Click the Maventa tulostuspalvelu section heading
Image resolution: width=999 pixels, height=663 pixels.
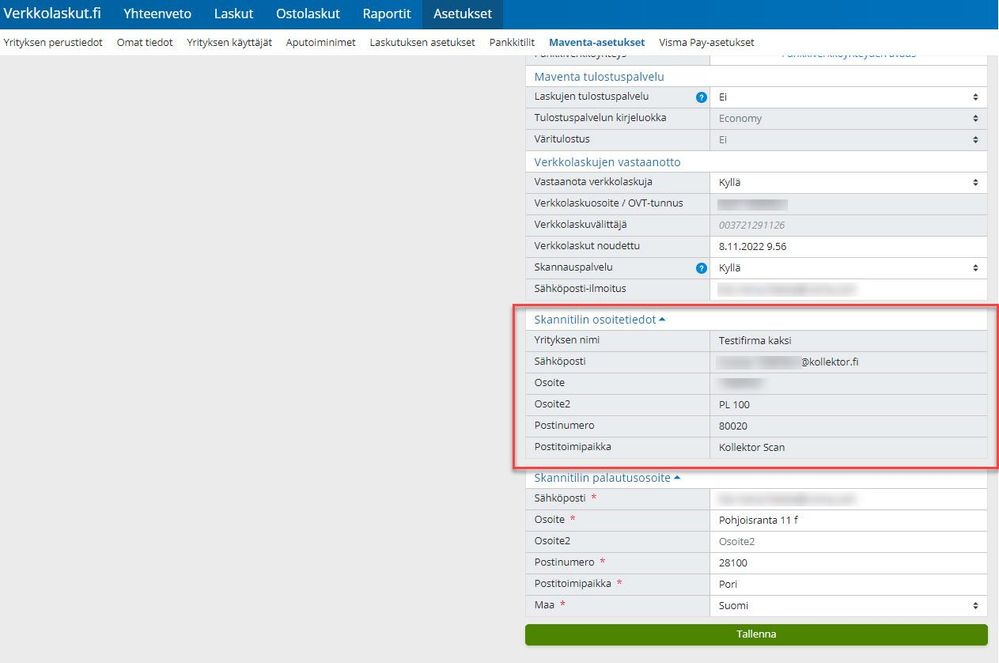tap(599, 76)
